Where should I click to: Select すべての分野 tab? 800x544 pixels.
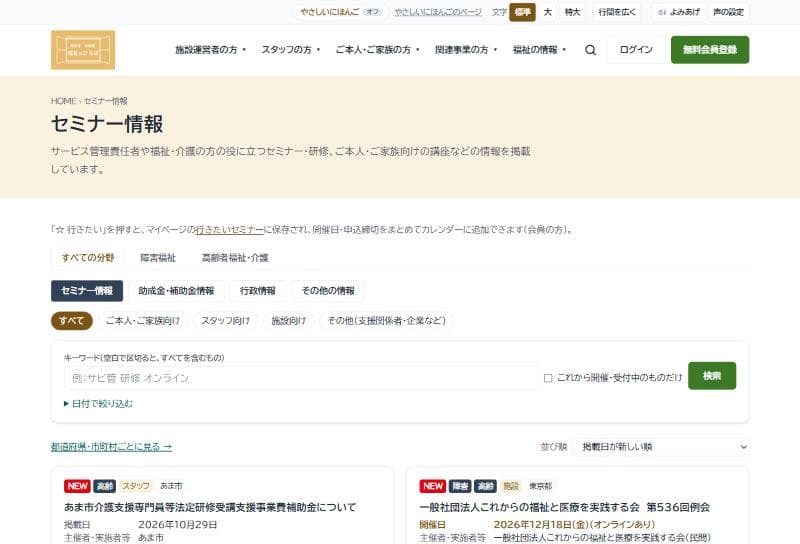tap(88, 258)
